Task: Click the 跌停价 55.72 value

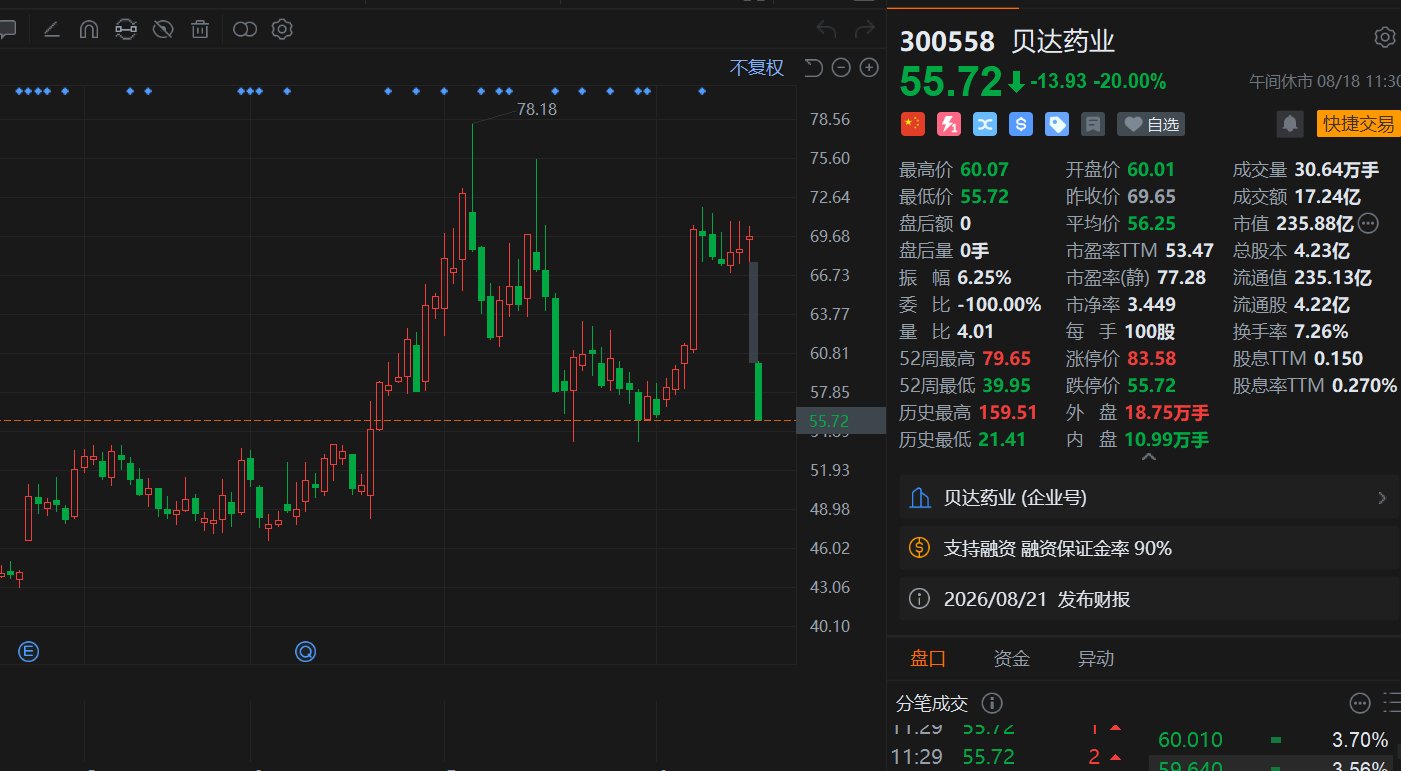Action: [x=1152, y=385]
